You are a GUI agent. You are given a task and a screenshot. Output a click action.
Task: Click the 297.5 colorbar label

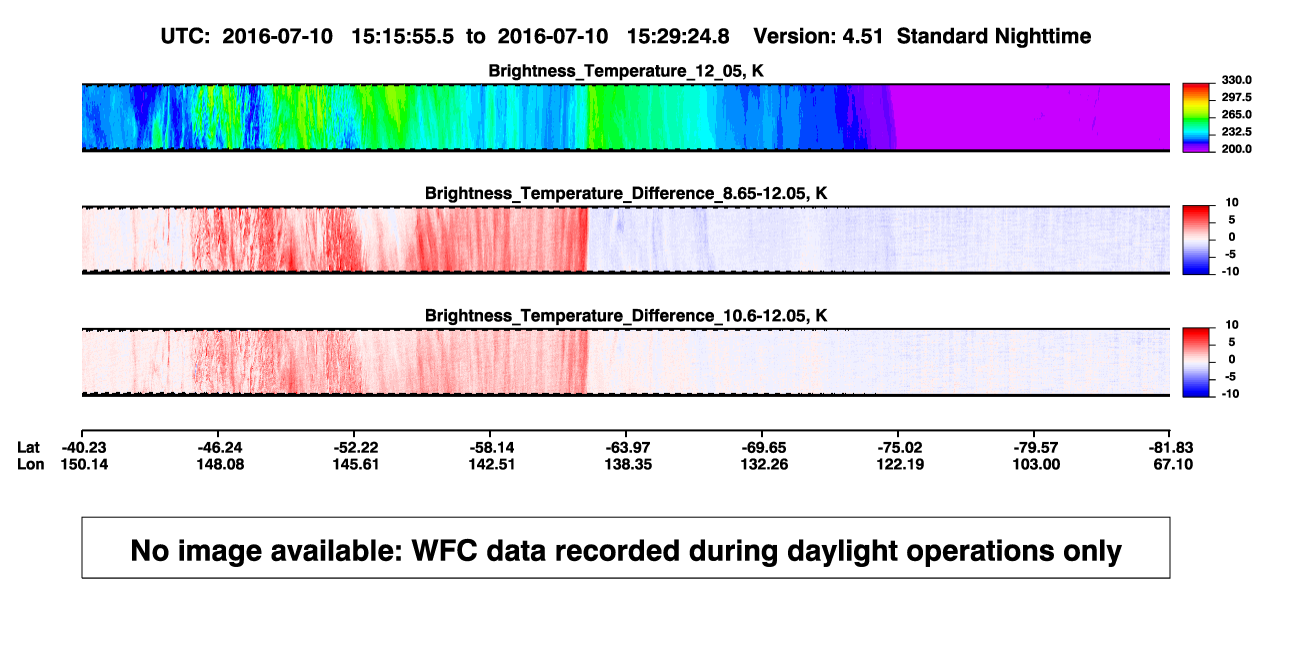pyautogui.click(x=1238, y=98)
